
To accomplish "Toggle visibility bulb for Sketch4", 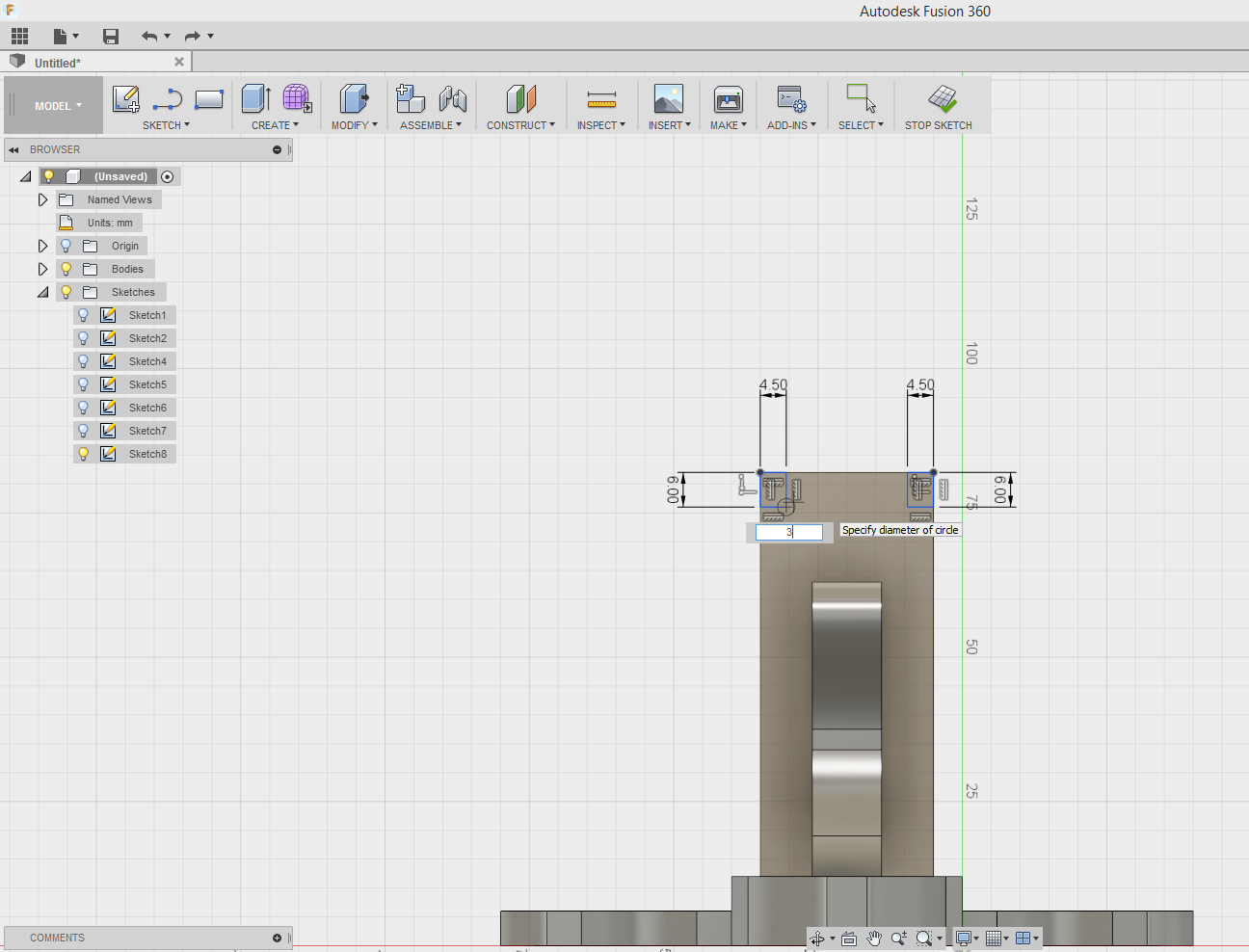I will 84,361.
